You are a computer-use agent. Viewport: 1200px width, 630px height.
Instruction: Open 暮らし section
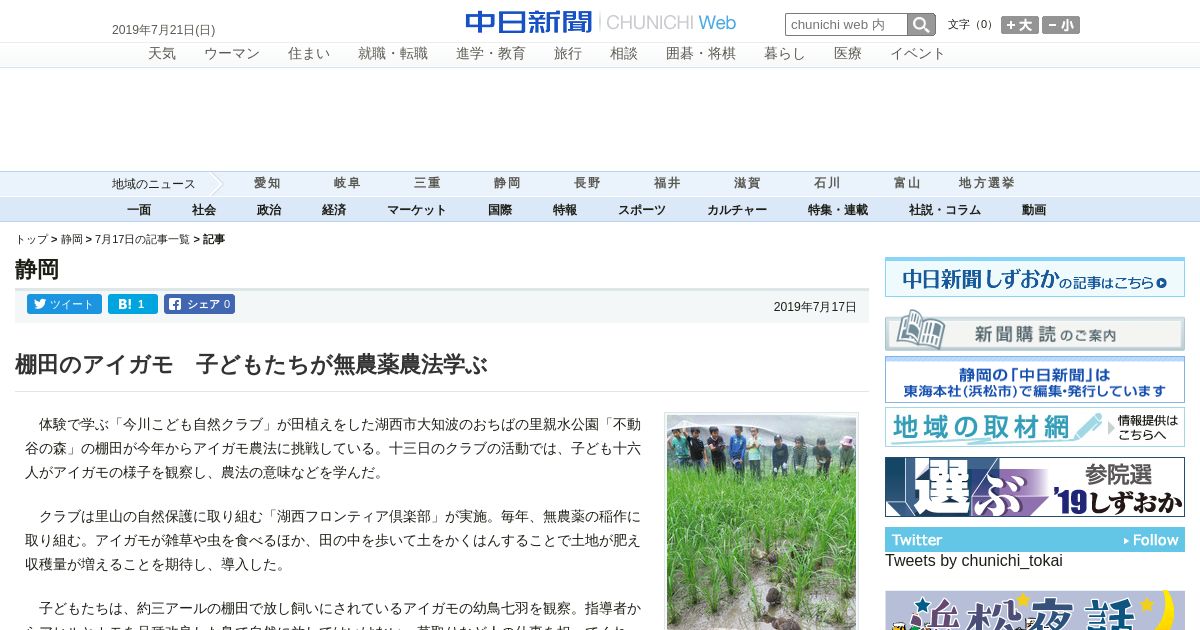785,54
